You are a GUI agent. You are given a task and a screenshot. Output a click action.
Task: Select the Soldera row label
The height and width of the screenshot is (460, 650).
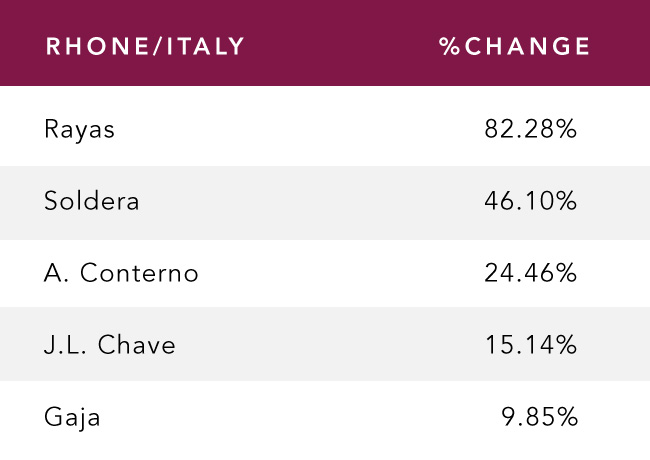91,201
